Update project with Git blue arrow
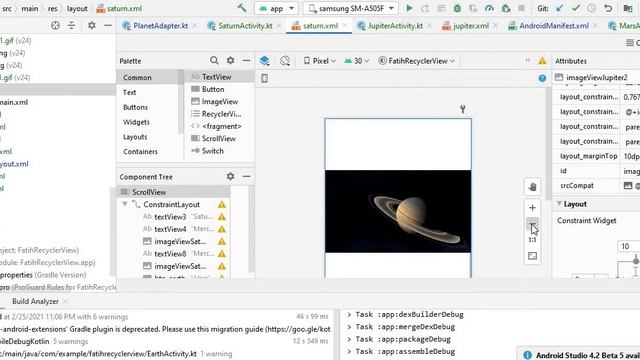This screenshot has height=360, width=640. 560,8
